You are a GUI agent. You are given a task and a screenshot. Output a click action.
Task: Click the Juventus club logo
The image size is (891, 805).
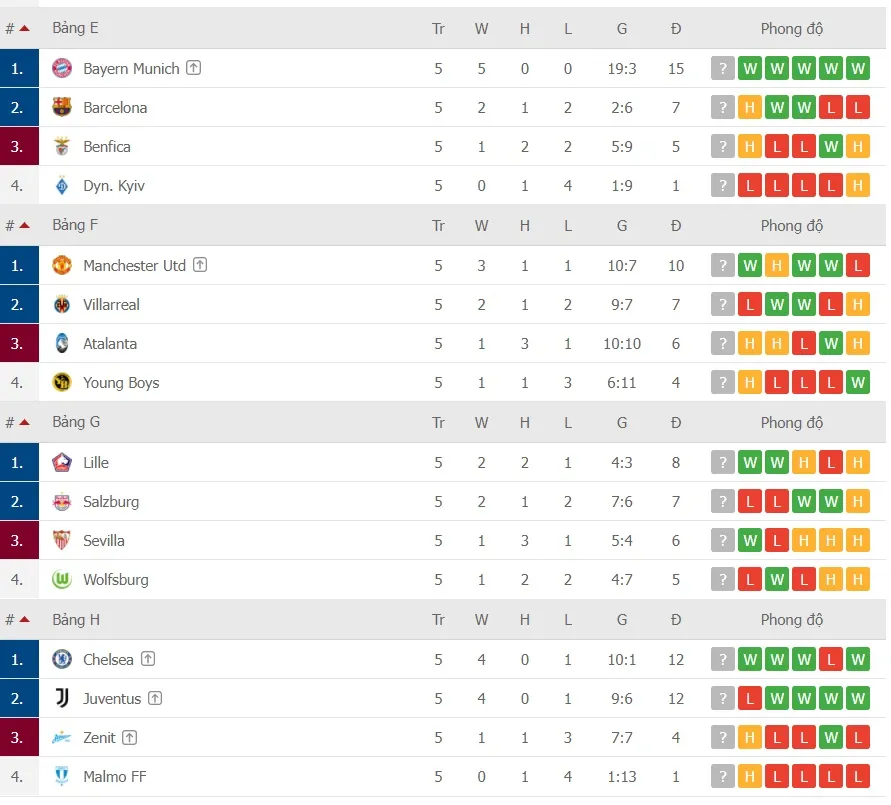(x=62, y=699)
